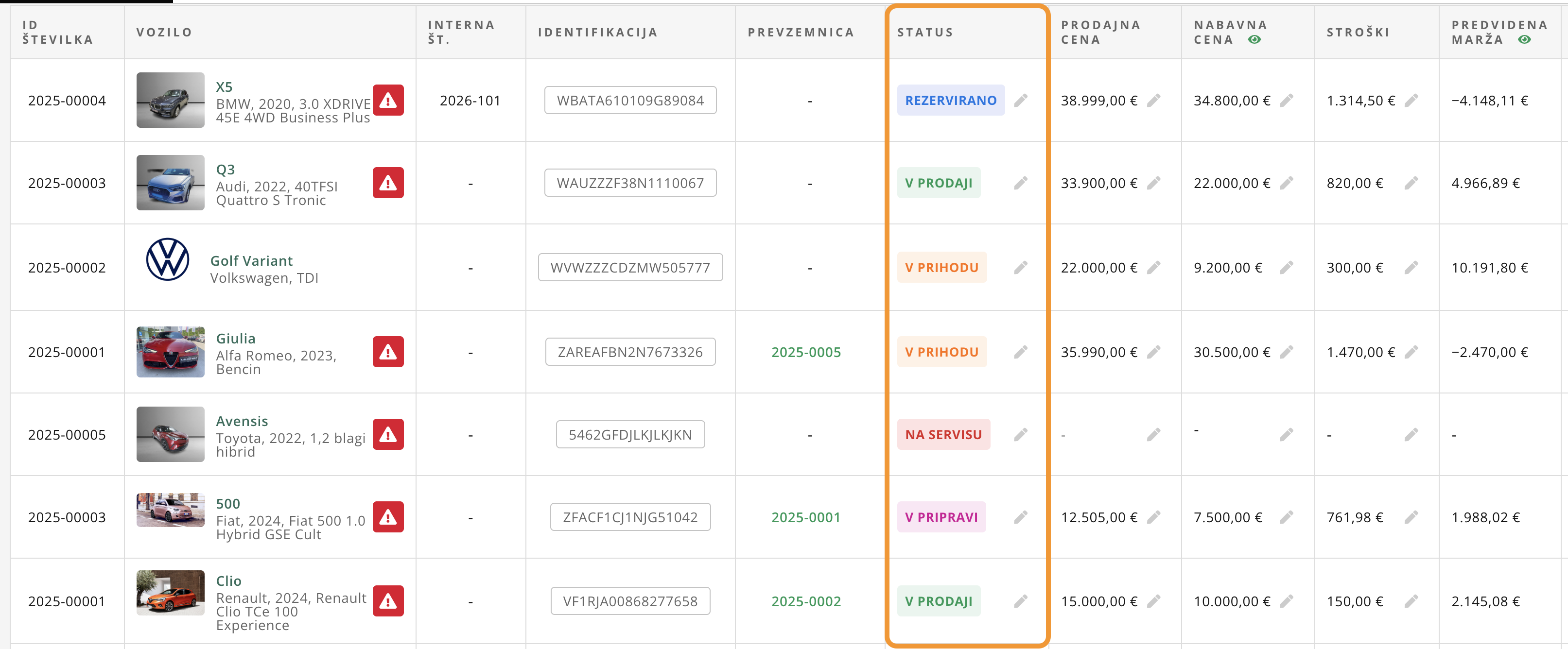Edit status pencil for REZERVIRANO row
The image size is (1568, 649).
(1021, 101)
